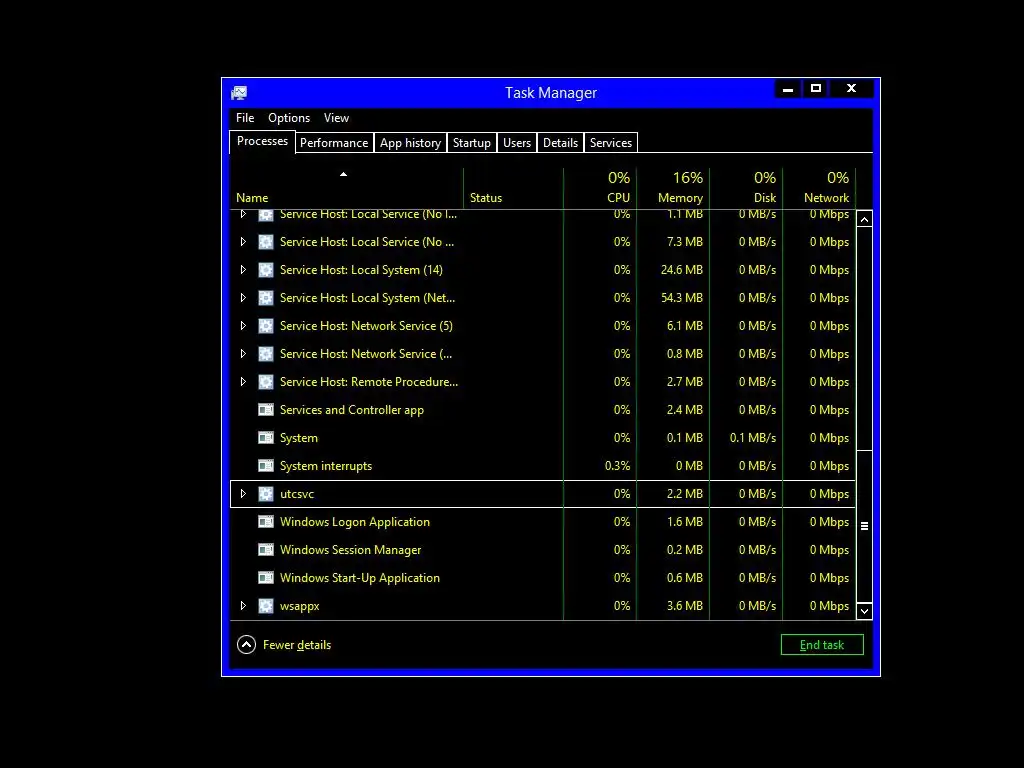The height and width of the screenshot is (768, 1024).
Task: Select the Windows Logon Application row
Action: pyautogui.click(x=543, y=522)
